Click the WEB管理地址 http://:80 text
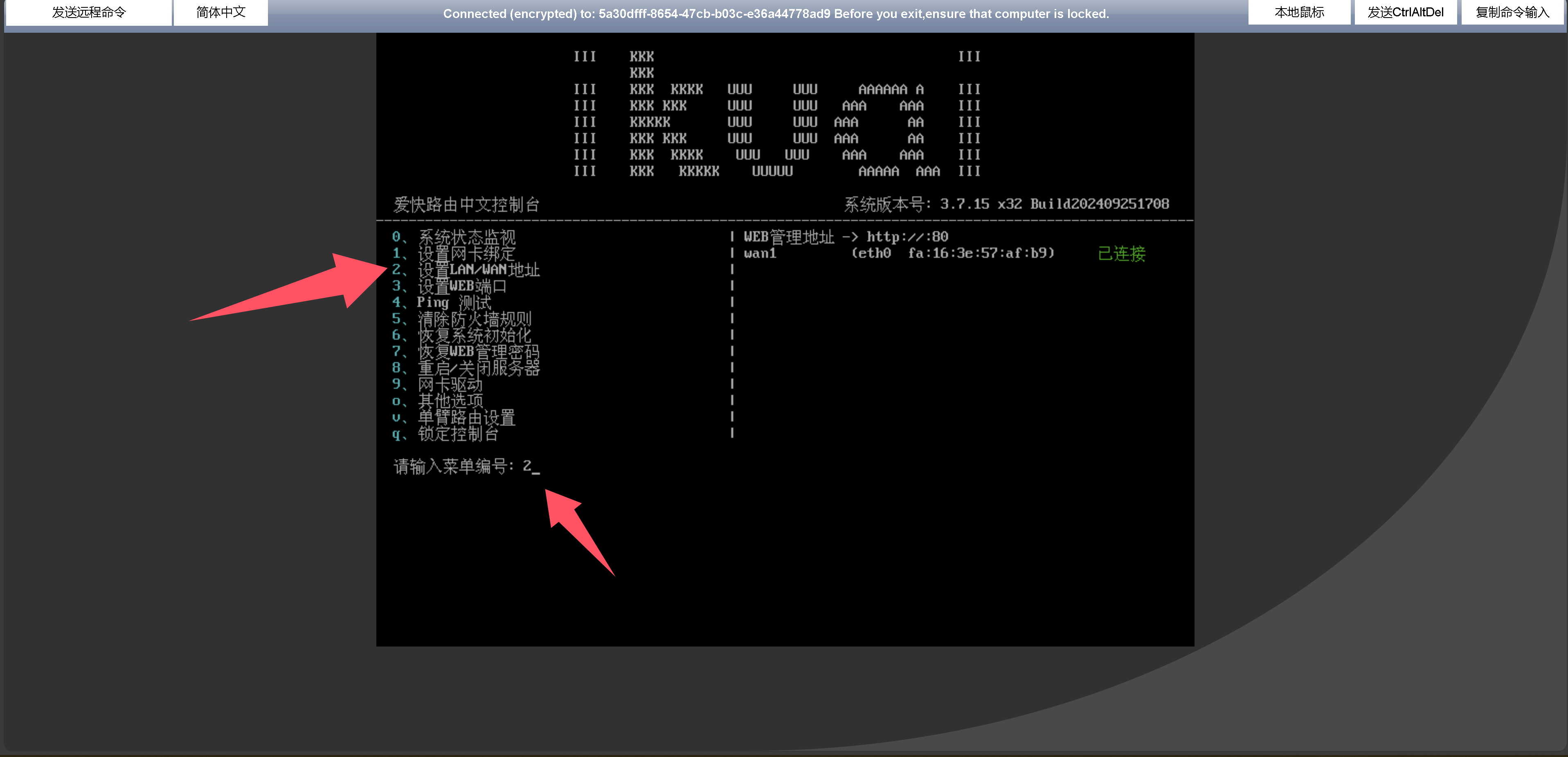The width and height of the screenshot is (1568, 757). [x=846, y=237]
